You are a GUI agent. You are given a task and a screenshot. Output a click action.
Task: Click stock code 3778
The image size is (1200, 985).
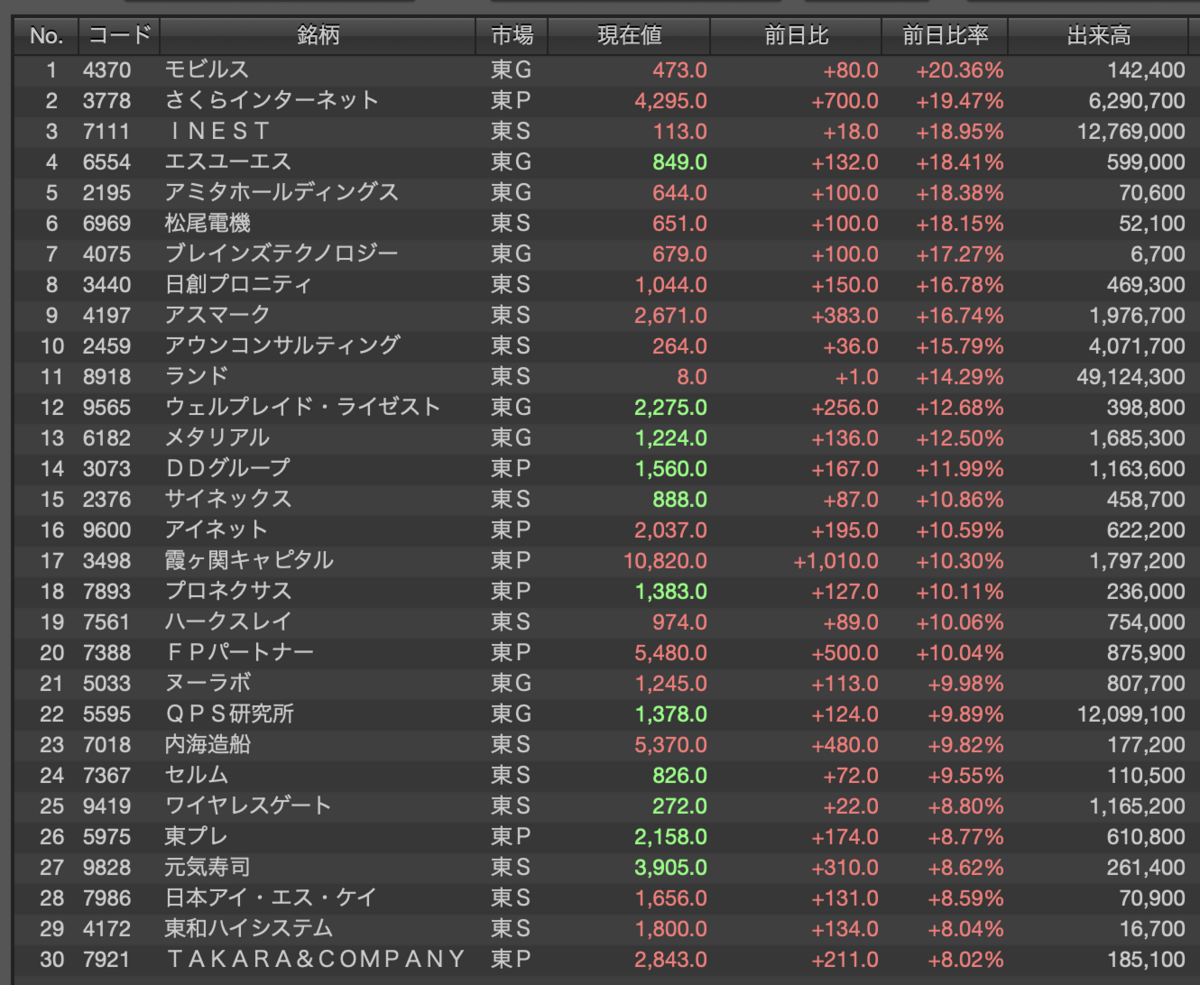[106, 101]
